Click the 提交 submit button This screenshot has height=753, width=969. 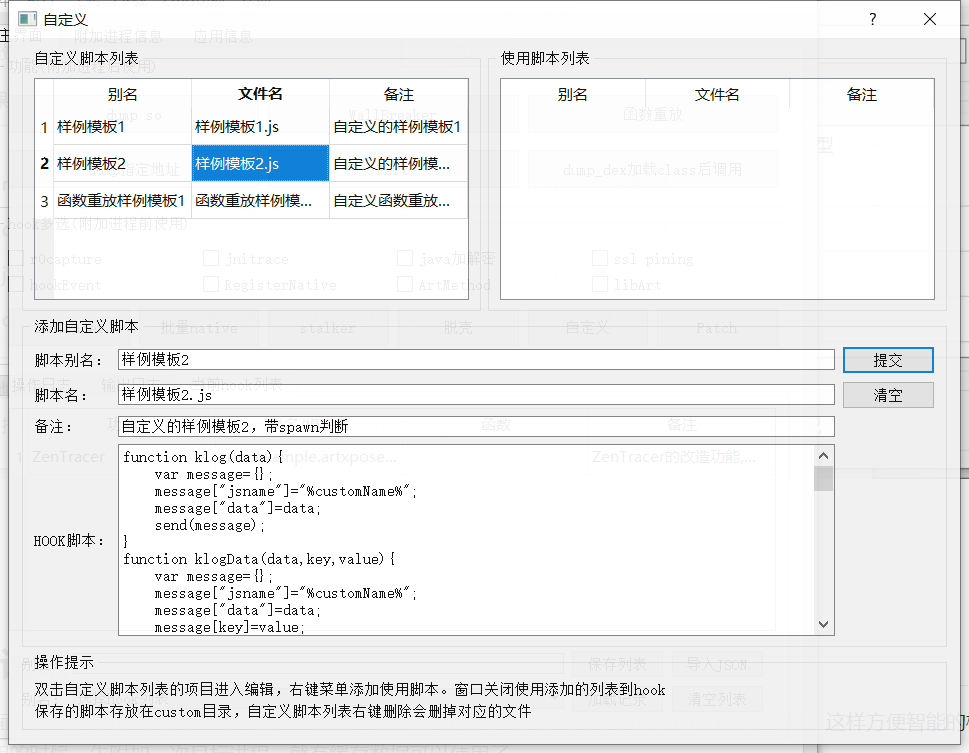pos(888,360)
